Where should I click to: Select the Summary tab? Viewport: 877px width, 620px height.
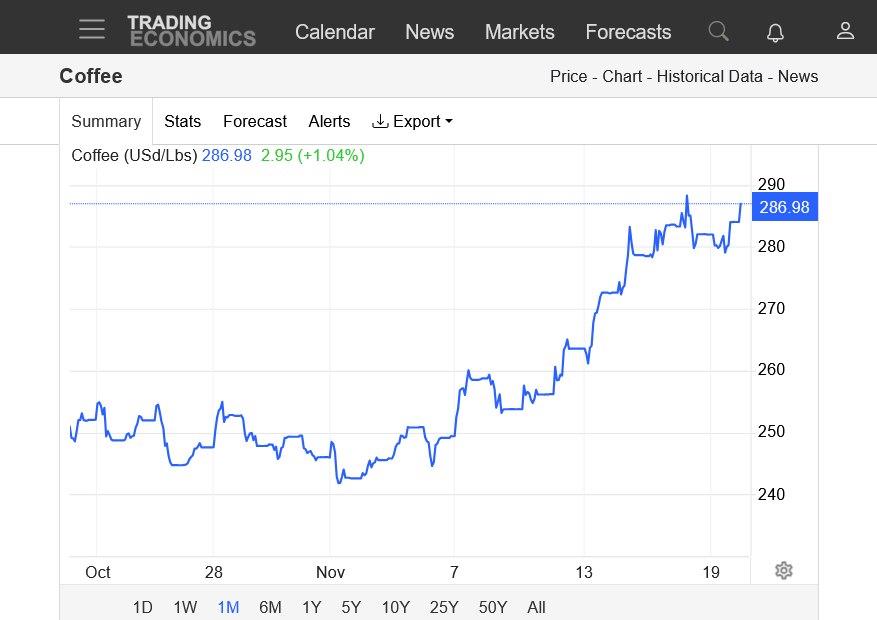tap(106, 121)
